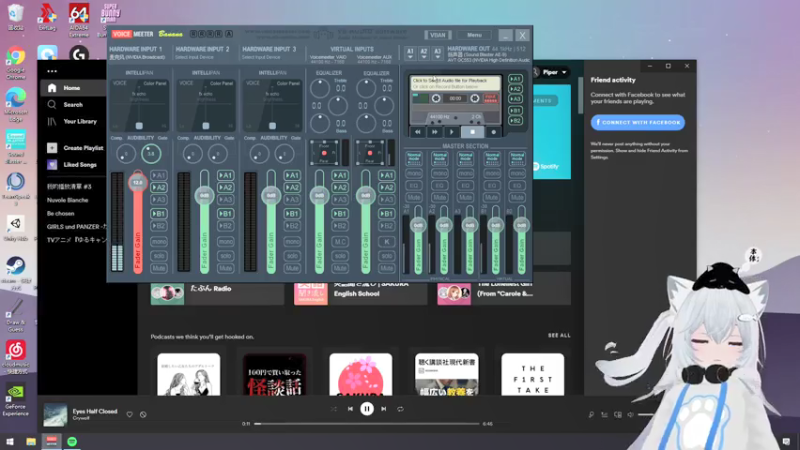Click the EQ button on the A2 master strip
This screenshot has width=800, height=450.
(439, 186)
